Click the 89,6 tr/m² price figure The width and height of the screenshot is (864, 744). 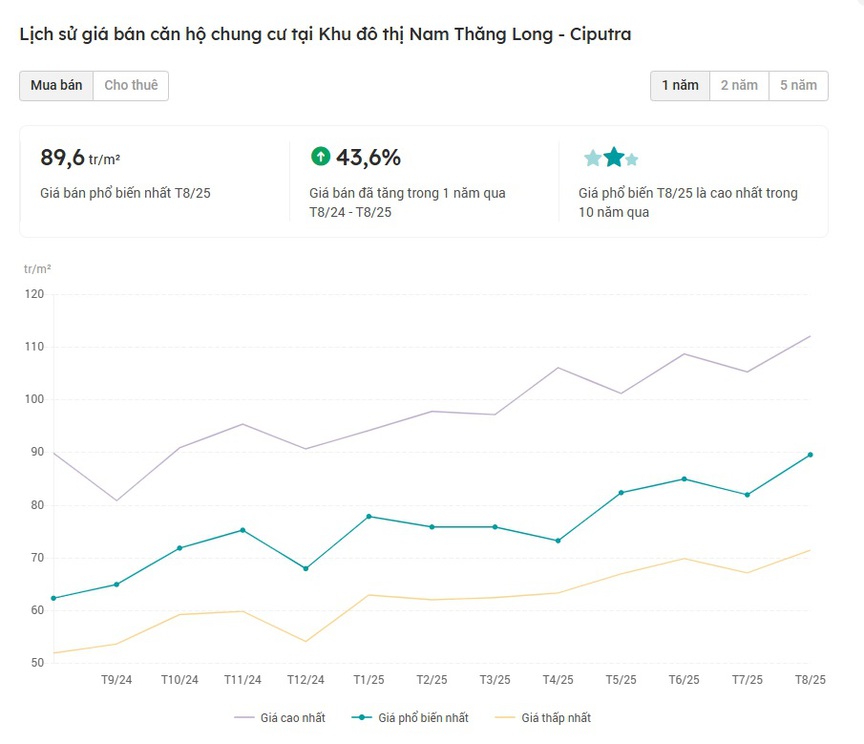point(80,158)
